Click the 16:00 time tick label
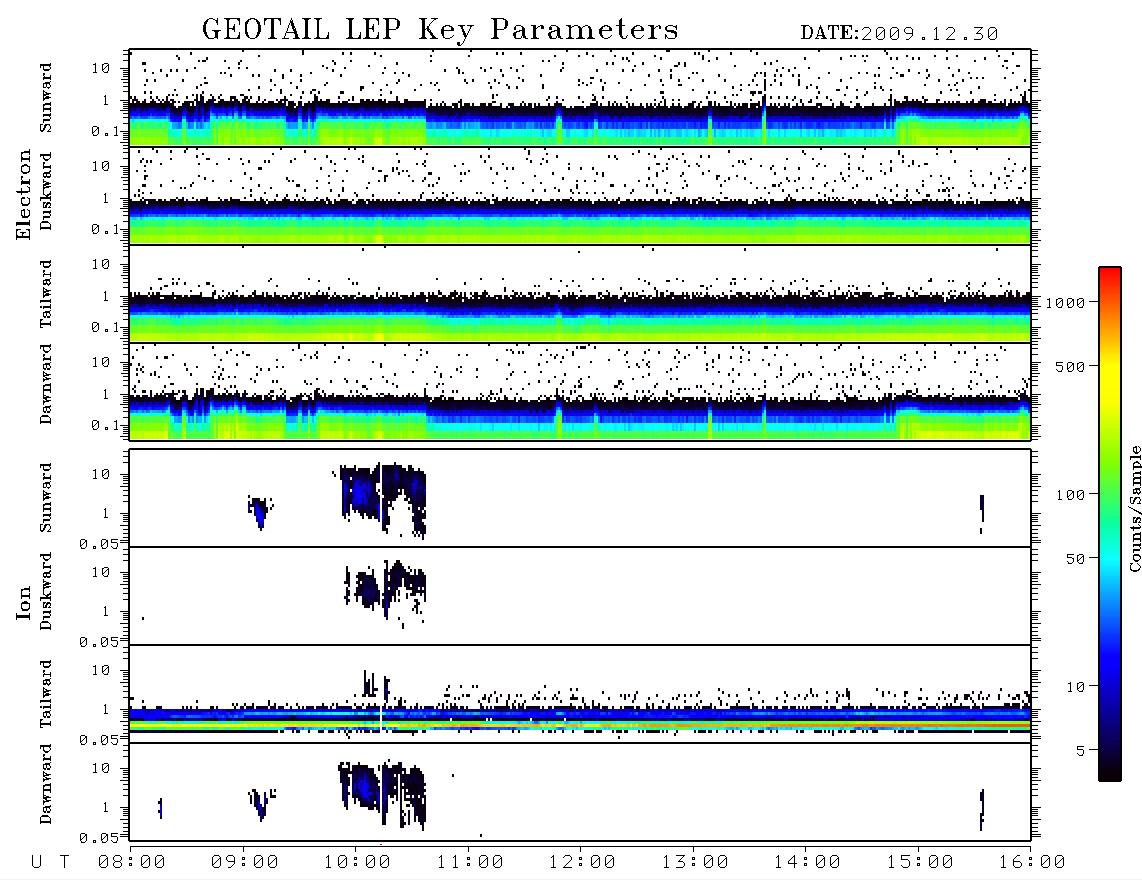 click(1032, 863)
